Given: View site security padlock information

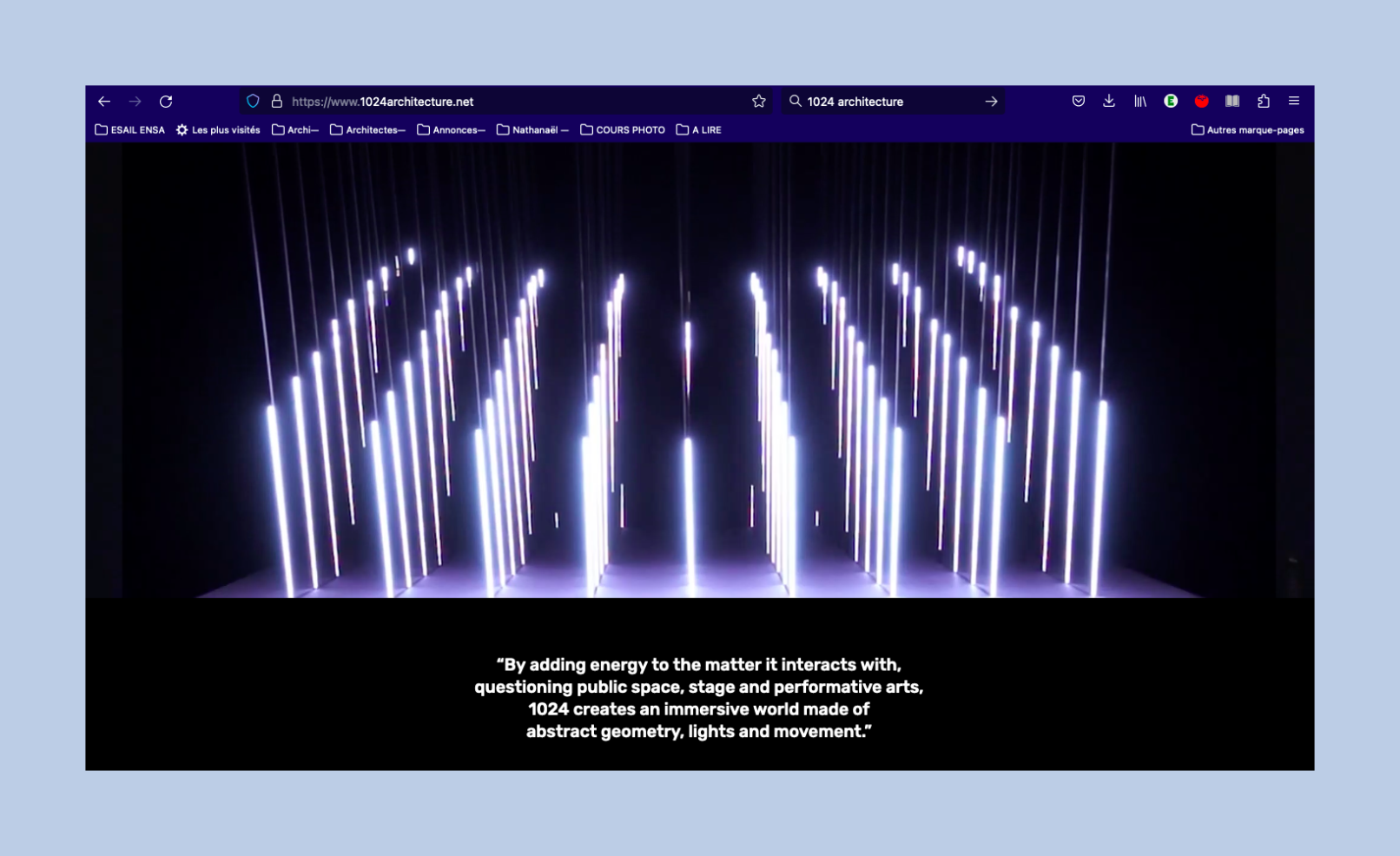Looking at the screenshot, I should [277, 102].
